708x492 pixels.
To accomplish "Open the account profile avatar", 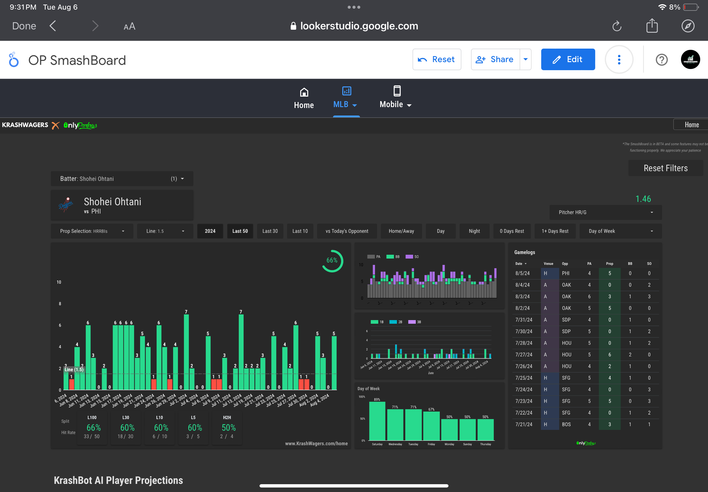I will pos(690,60).
